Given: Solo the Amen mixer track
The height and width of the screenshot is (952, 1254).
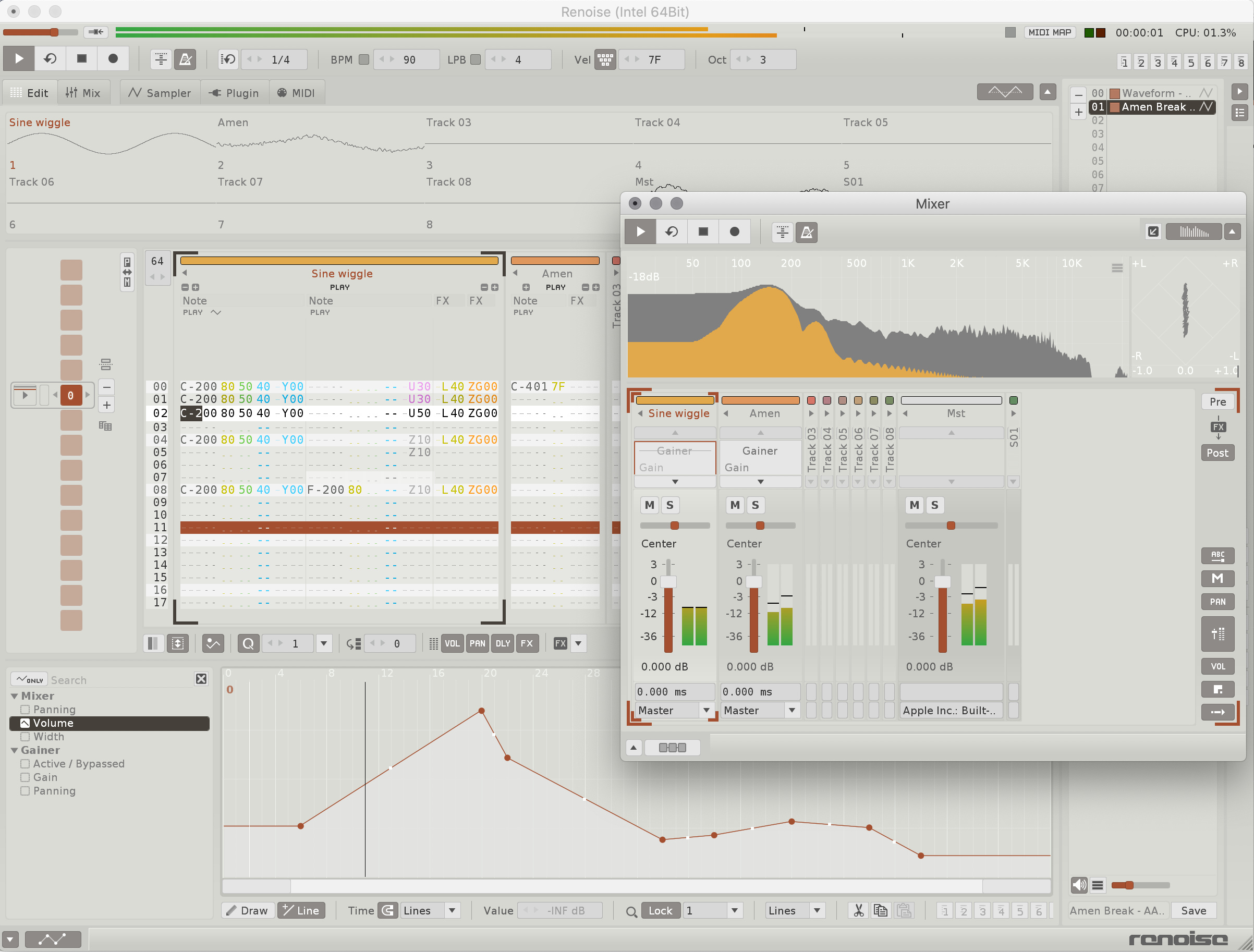Looking at the screenshot, I should click(755, 505).
